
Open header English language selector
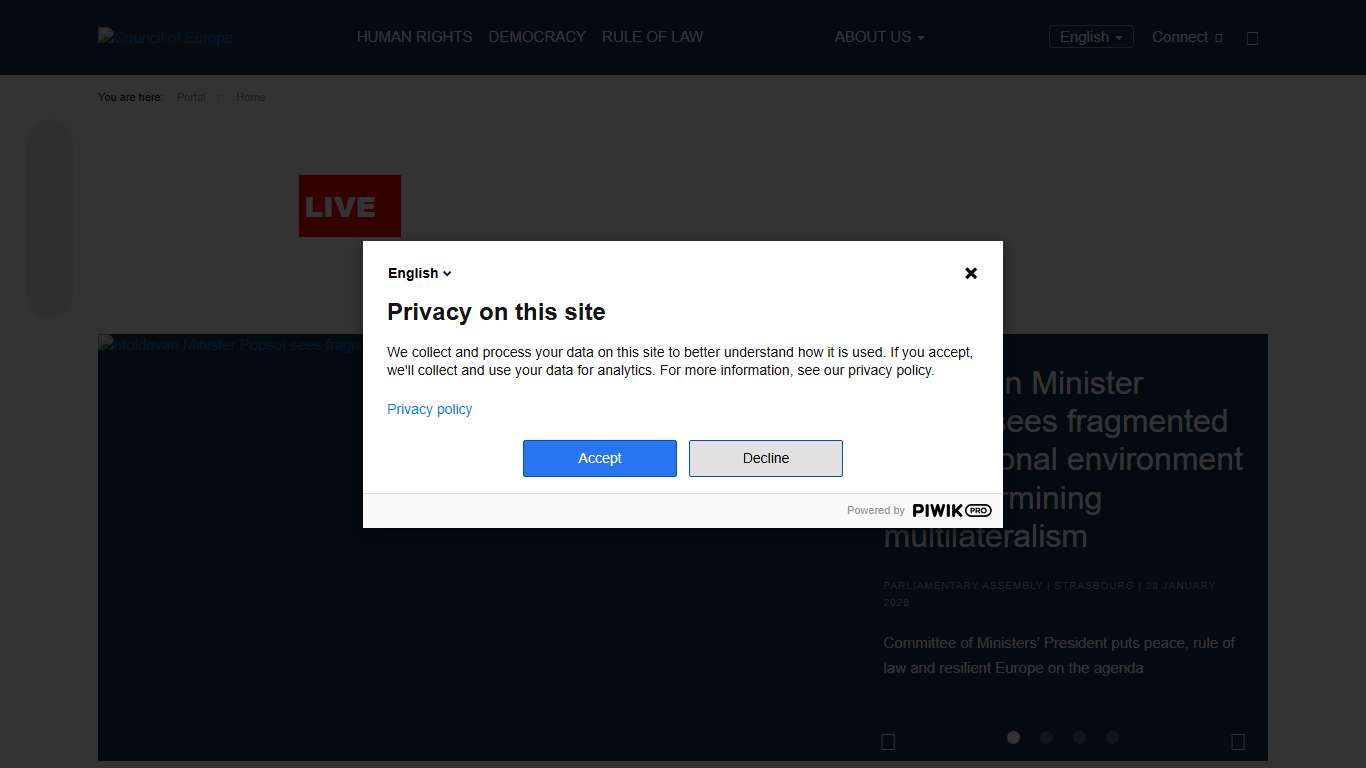1090,37
